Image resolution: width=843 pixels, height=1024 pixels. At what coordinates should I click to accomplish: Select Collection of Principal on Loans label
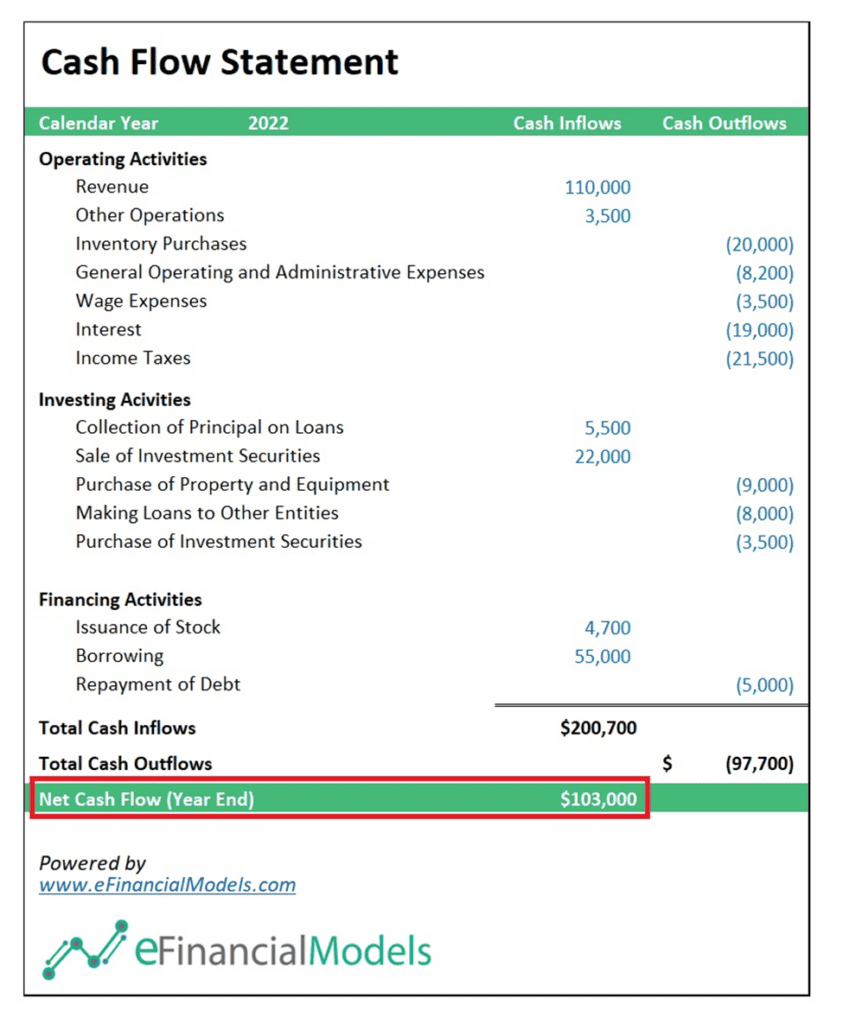tap(210, 427)
